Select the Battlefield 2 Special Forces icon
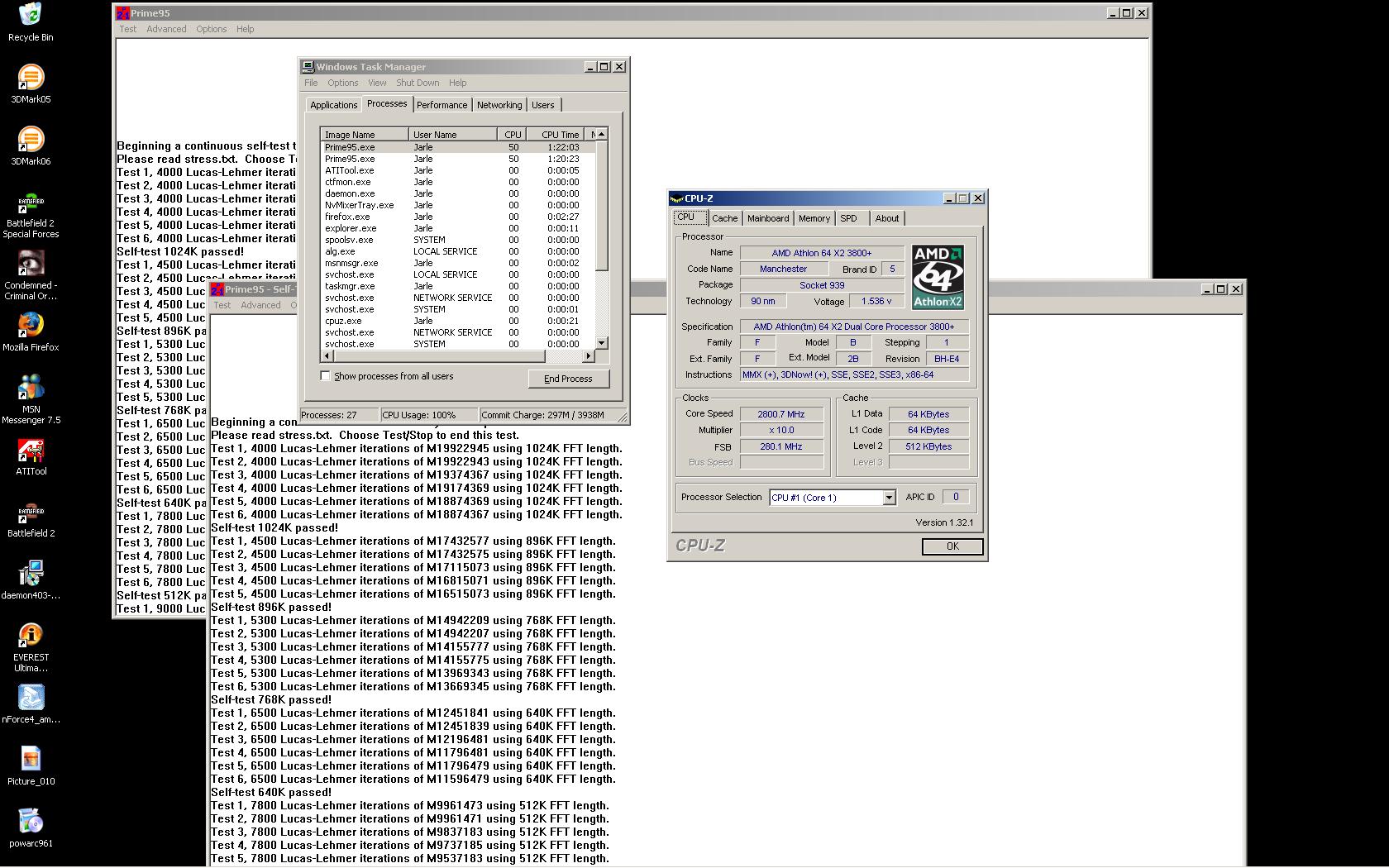Image resolution: width=1389 pixels, height=868 pixels. pyautogui.click(x=31, y=213)
